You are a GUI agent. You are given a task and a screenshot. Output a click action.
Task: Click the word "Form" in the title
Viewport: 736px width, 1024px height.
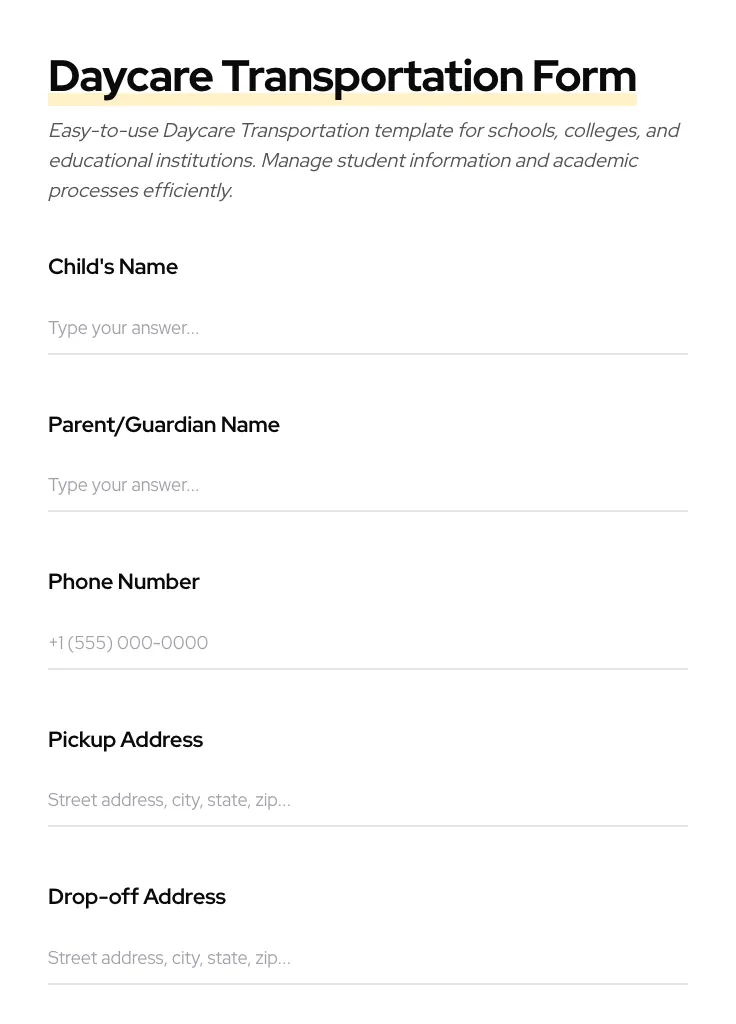click(x=584, y=77)
